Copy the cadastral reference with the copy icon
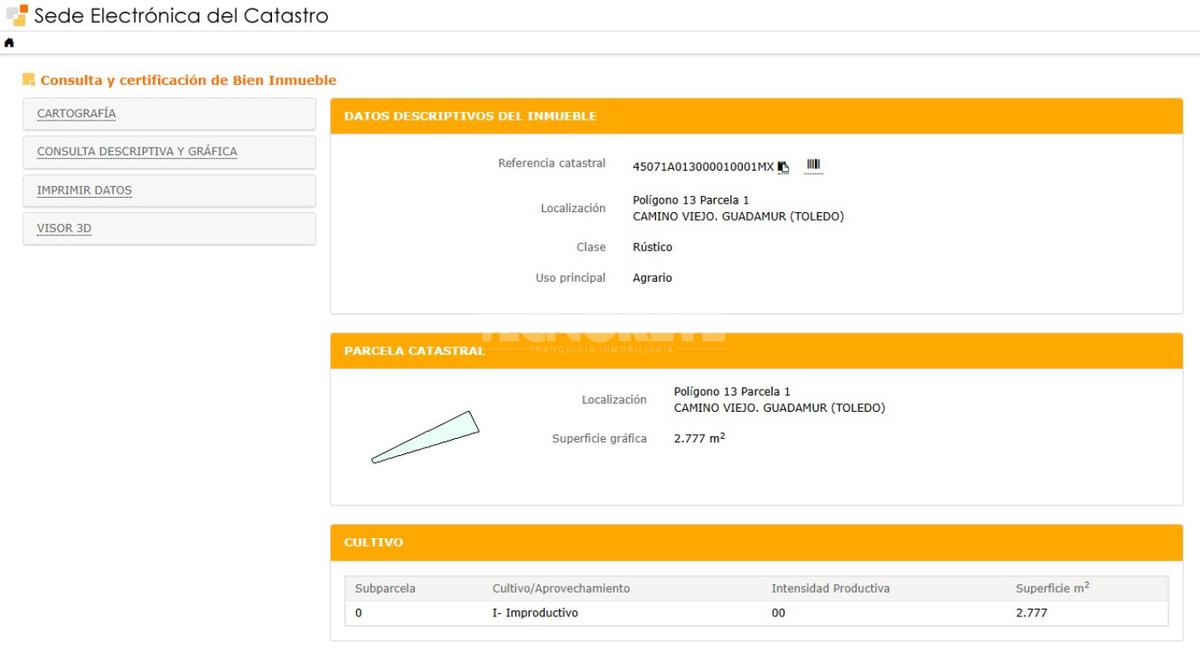The image size is (1200, 652). point(784,167)
